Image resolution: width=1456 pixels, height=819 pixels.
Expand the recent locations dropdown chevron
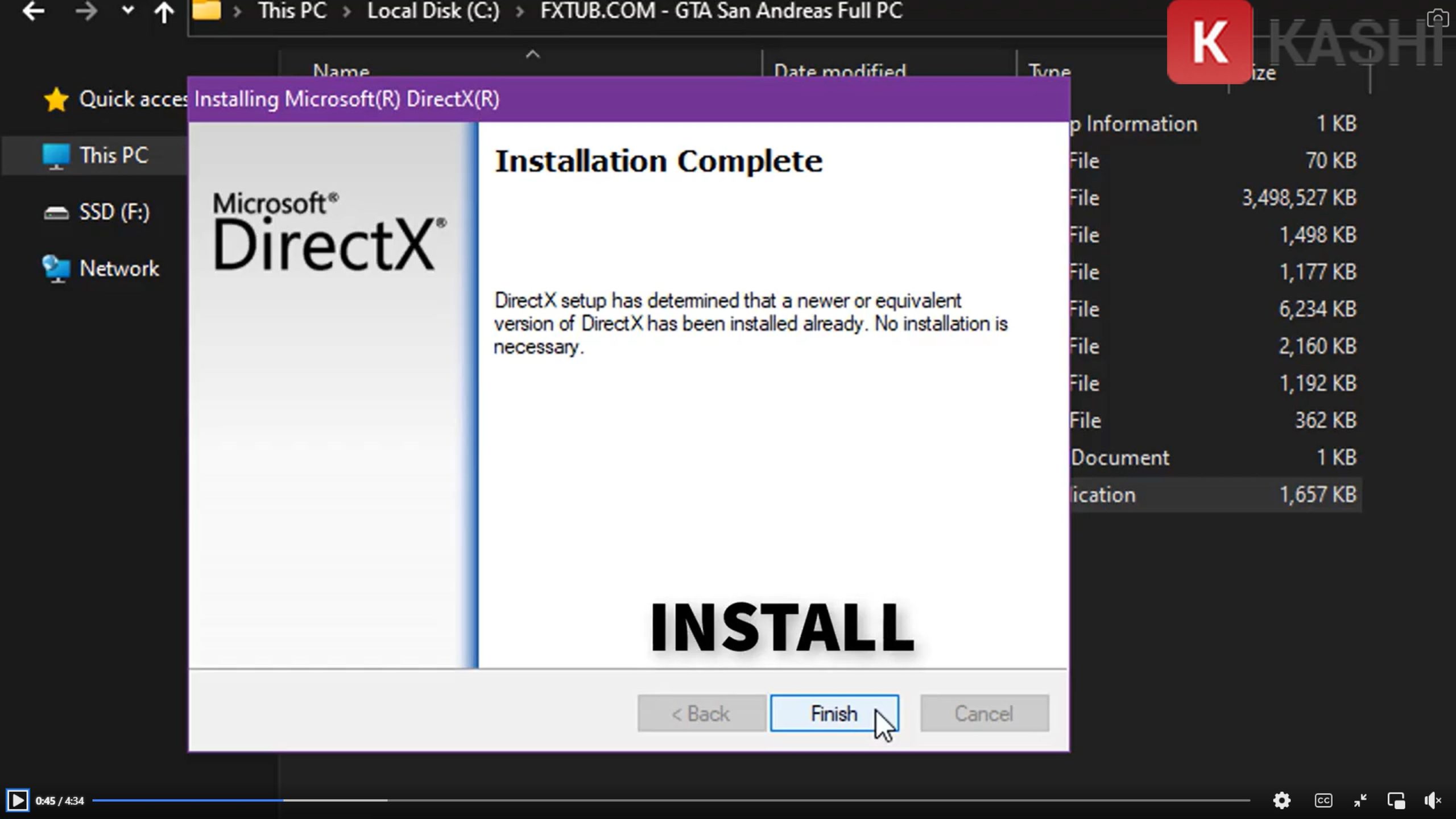click(x=128, y=10)
